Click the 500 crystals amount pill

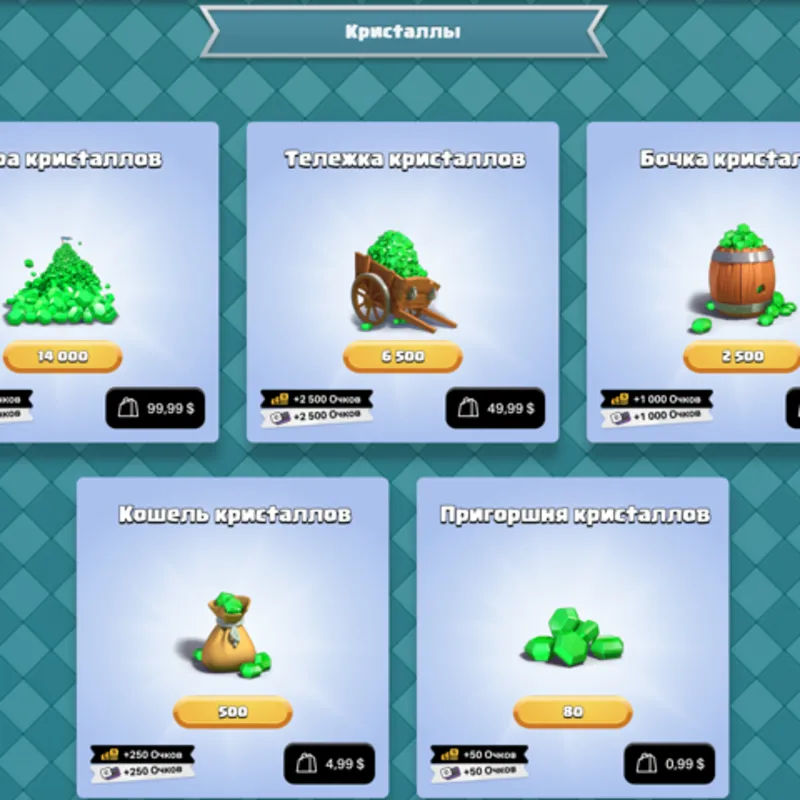click(233, 712)
